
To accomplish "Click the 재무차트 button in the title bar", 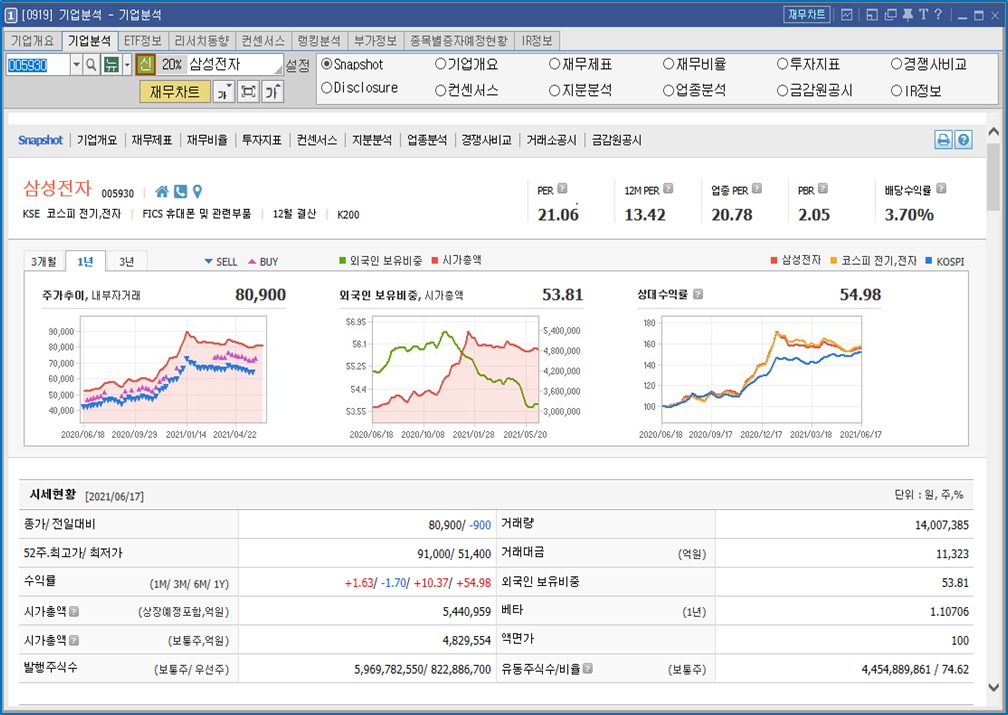I will click(x=807, y=15).
